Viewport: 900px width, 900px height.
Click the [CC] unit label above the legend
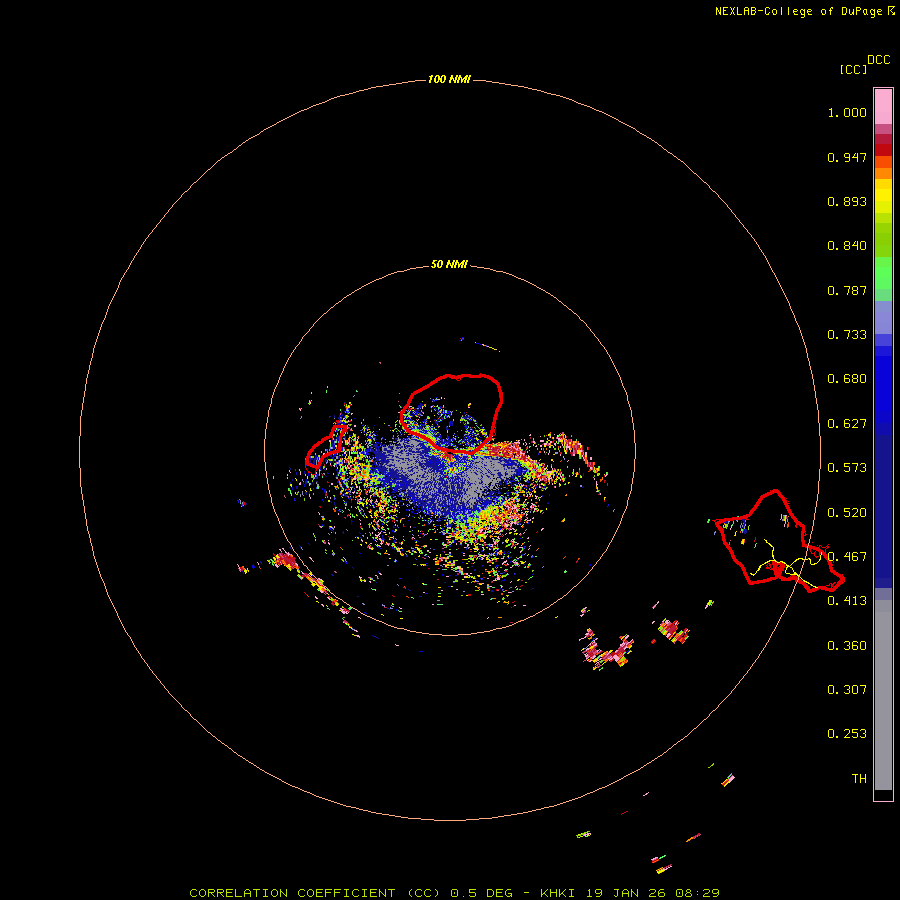pos(853,69)
